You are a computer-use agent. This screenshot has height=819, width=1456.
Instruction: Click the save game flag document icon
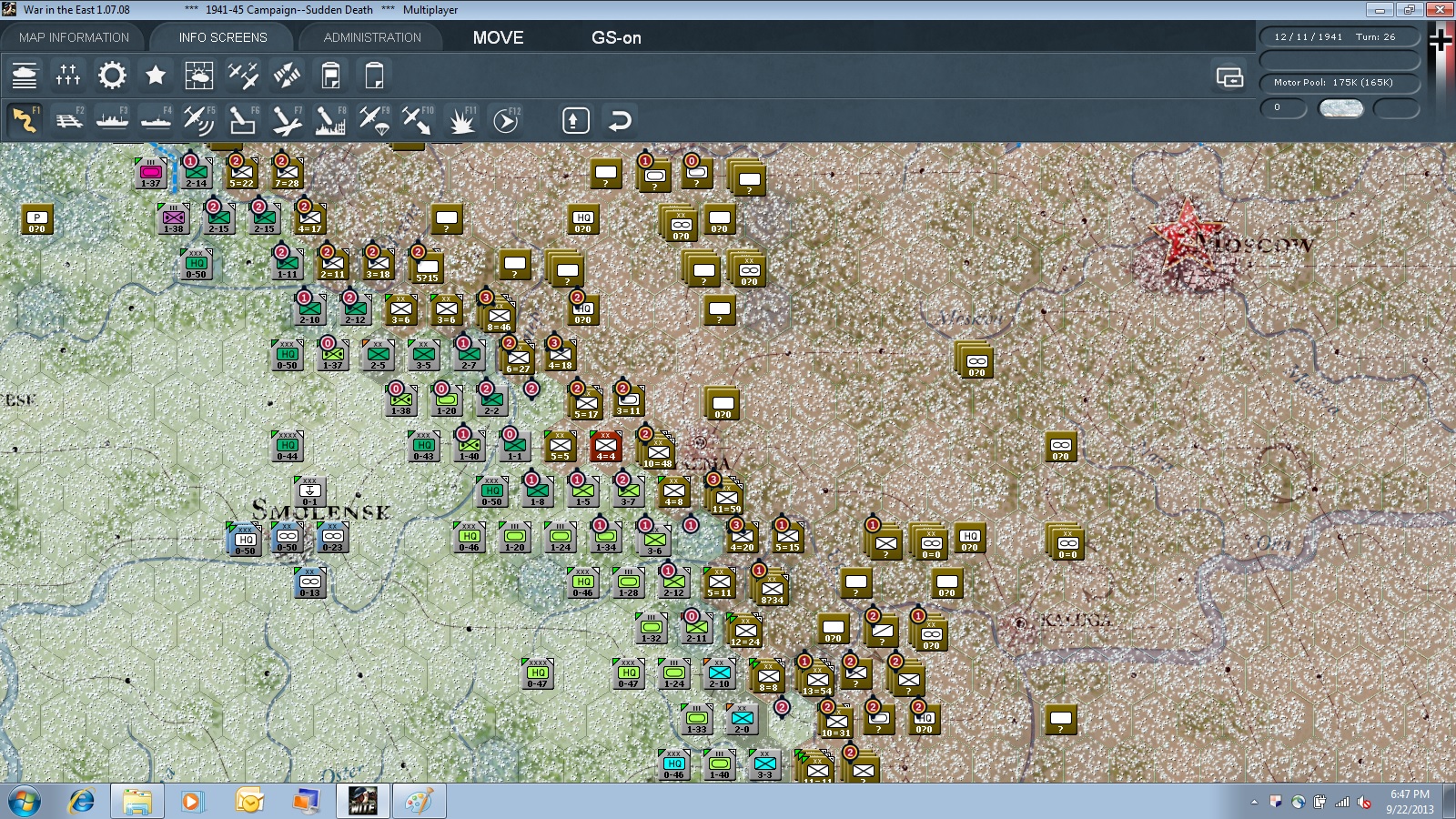(x=330, y=75)
